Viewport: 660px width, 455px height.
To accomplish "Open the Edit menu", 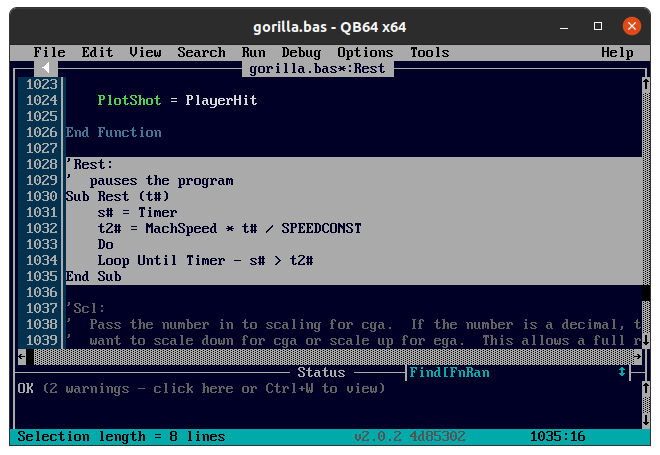I will (x=97, y=53).
